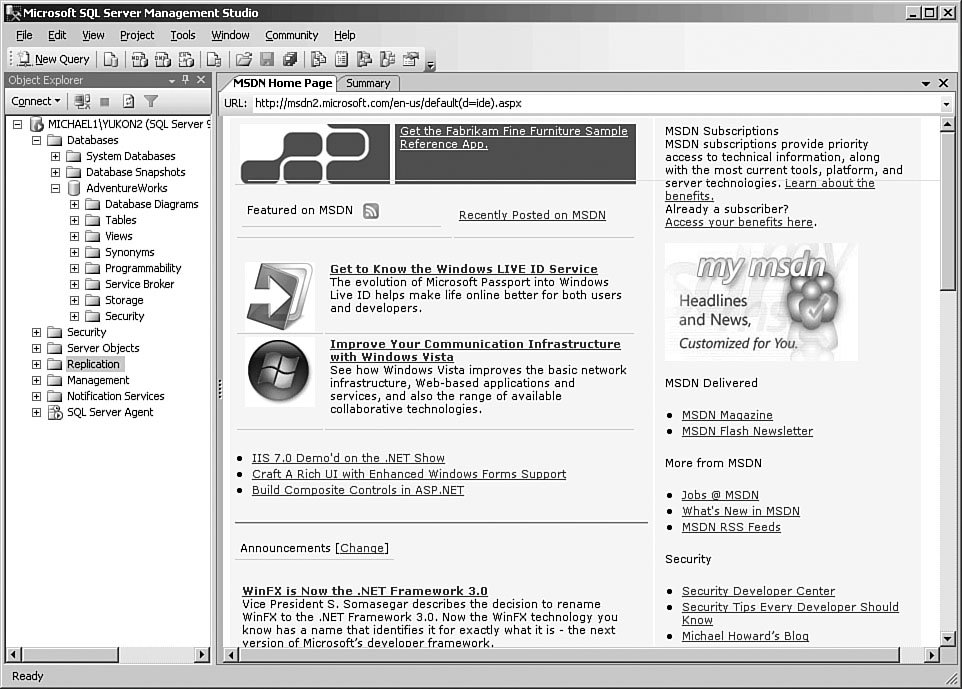Open the URL history dropdown arrow

point(946,104)
